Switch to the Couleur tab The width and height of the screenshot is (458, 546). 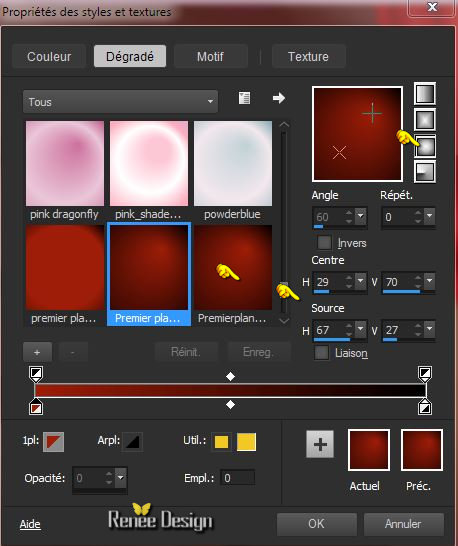pyautogui.click(x=49, y=56)
